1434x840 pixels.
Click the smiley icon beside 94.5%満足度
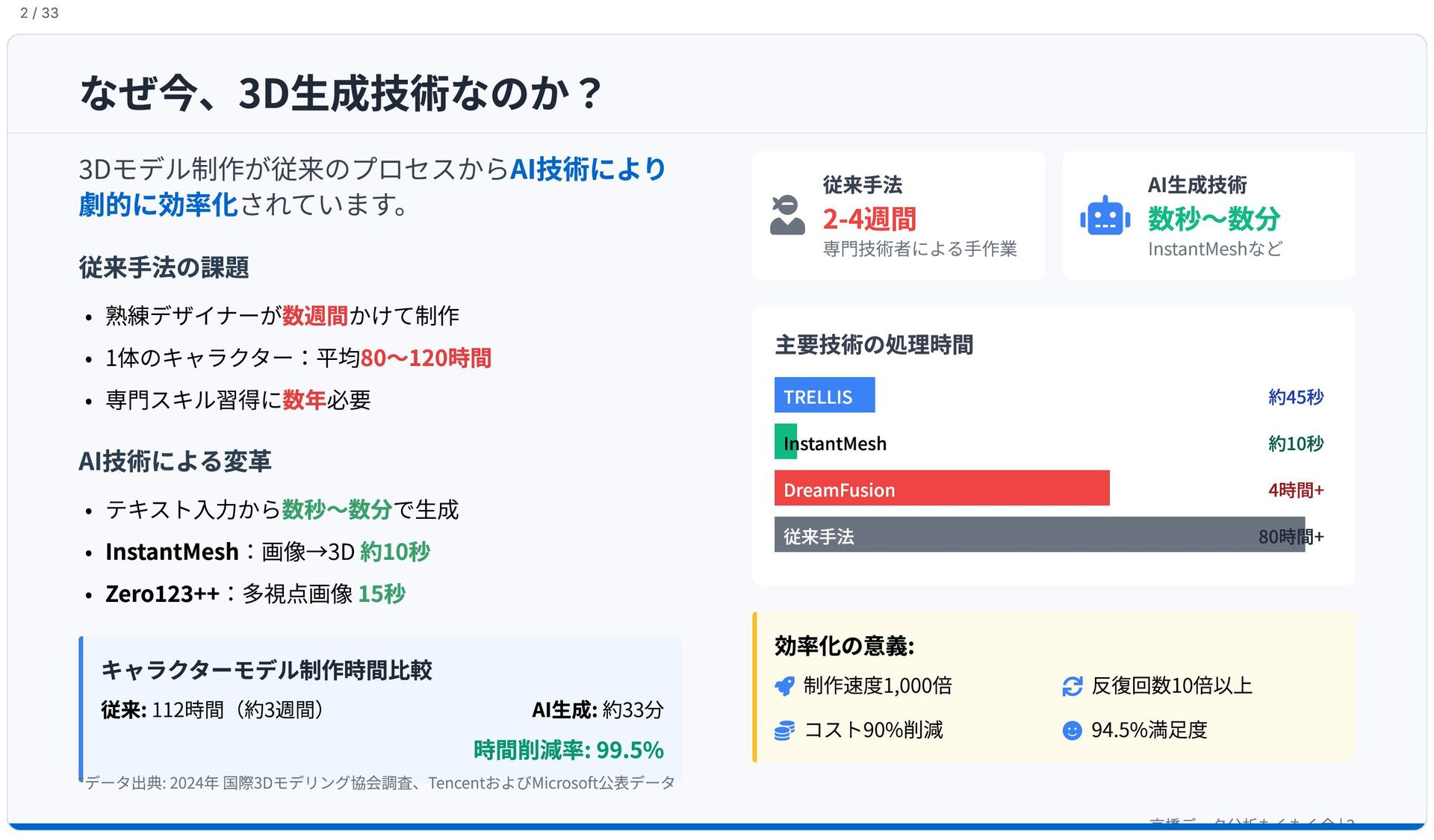[1072, 730]
